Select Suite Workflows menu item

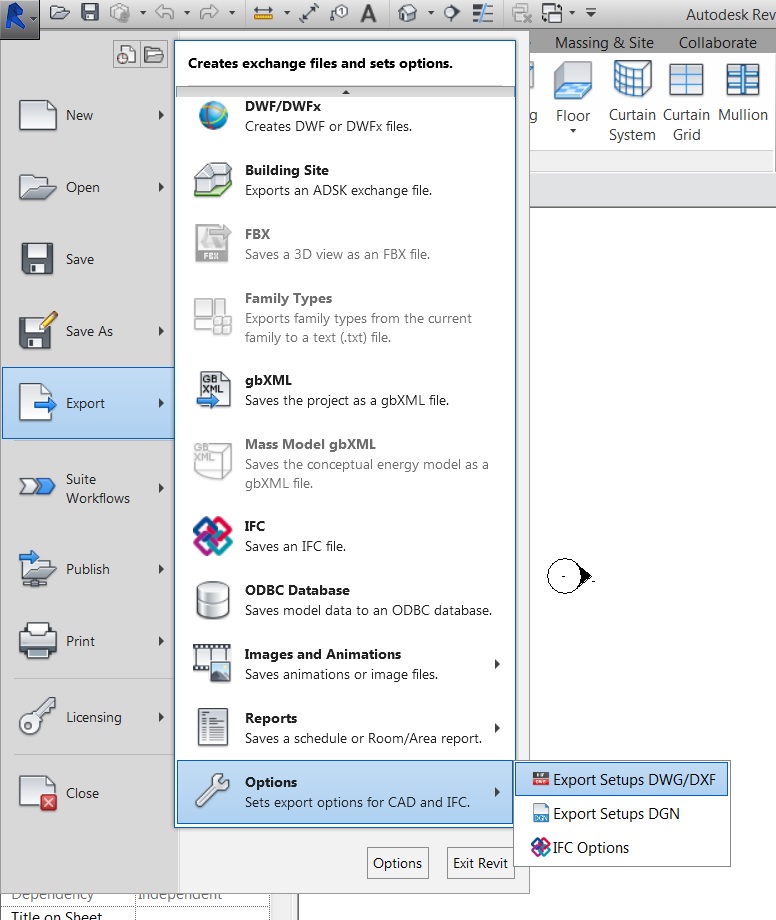click(88, 488)
